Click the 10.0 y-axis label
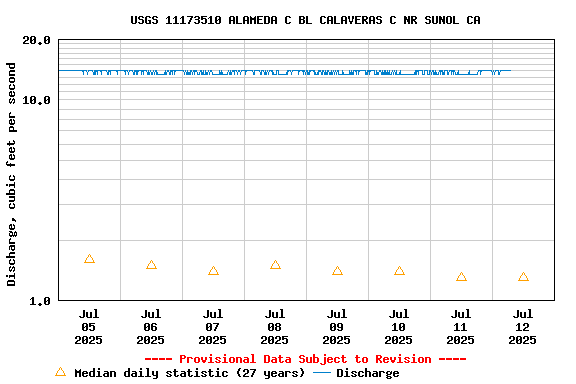The image size is (576, 384). pyautogui.click(x=36, y=100)
